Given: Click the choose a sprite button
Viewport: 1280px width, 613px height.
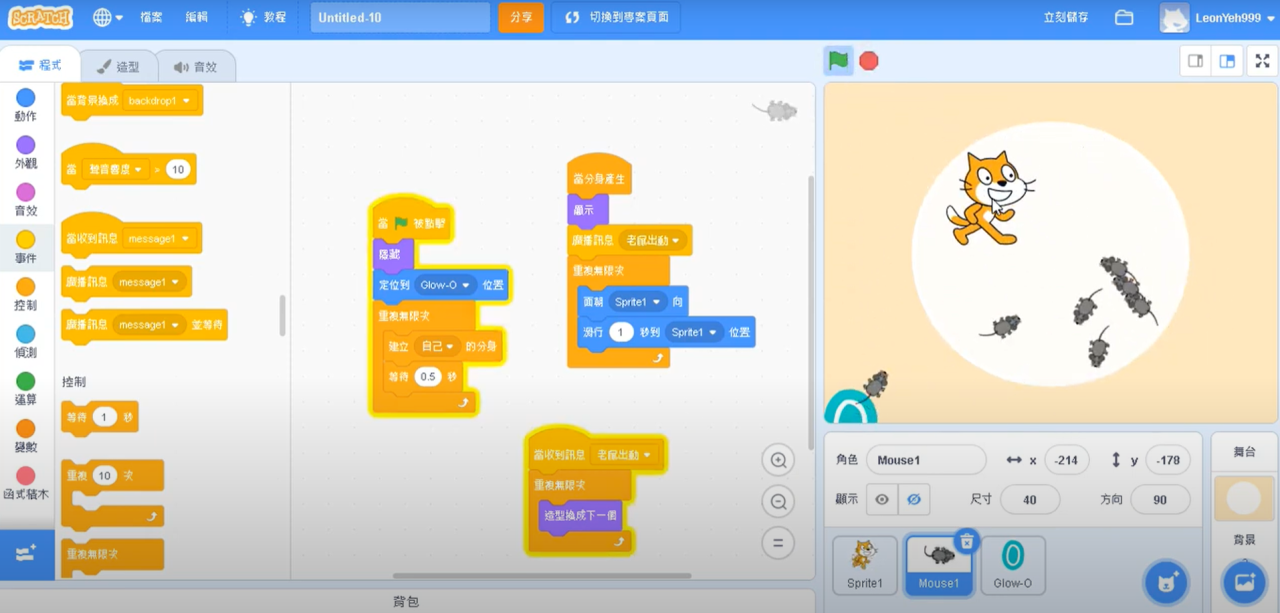Looking at the screenshot, I should tap(1166, 582).
